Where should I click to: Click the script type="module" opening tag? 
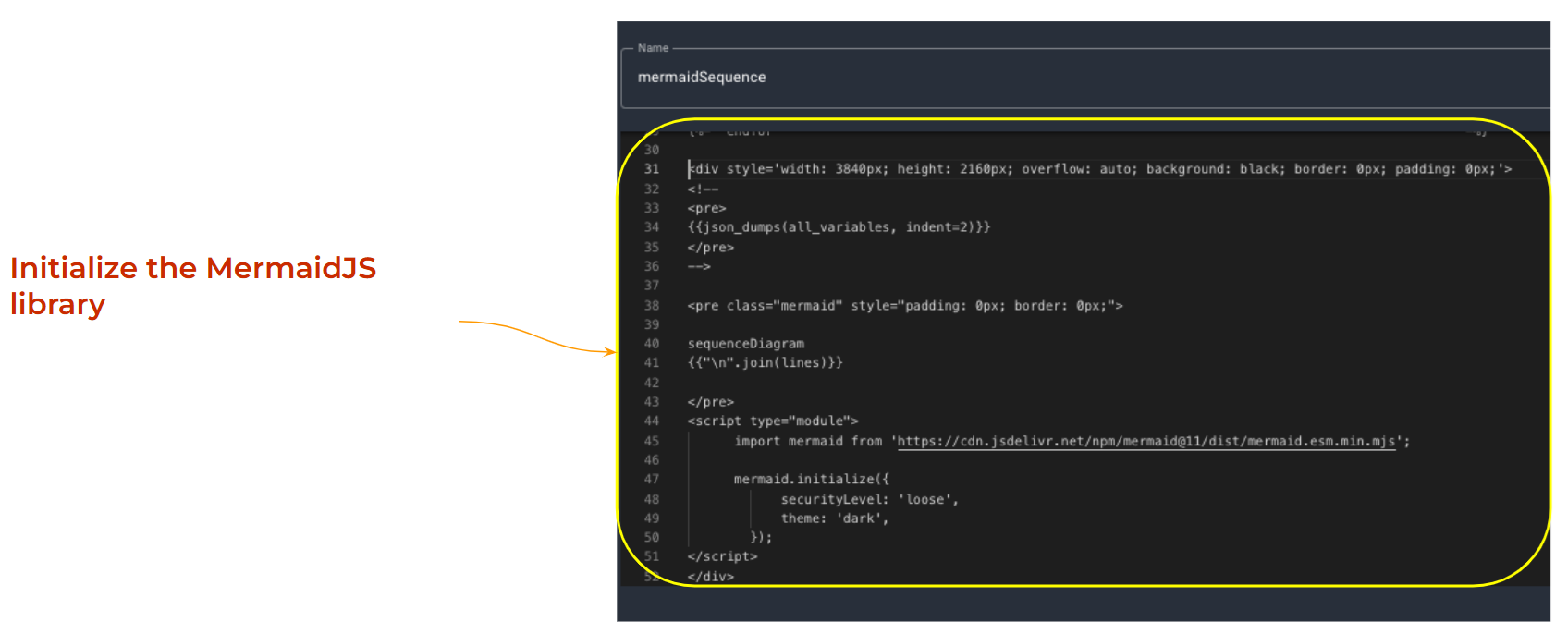click(x=772, y=421)
